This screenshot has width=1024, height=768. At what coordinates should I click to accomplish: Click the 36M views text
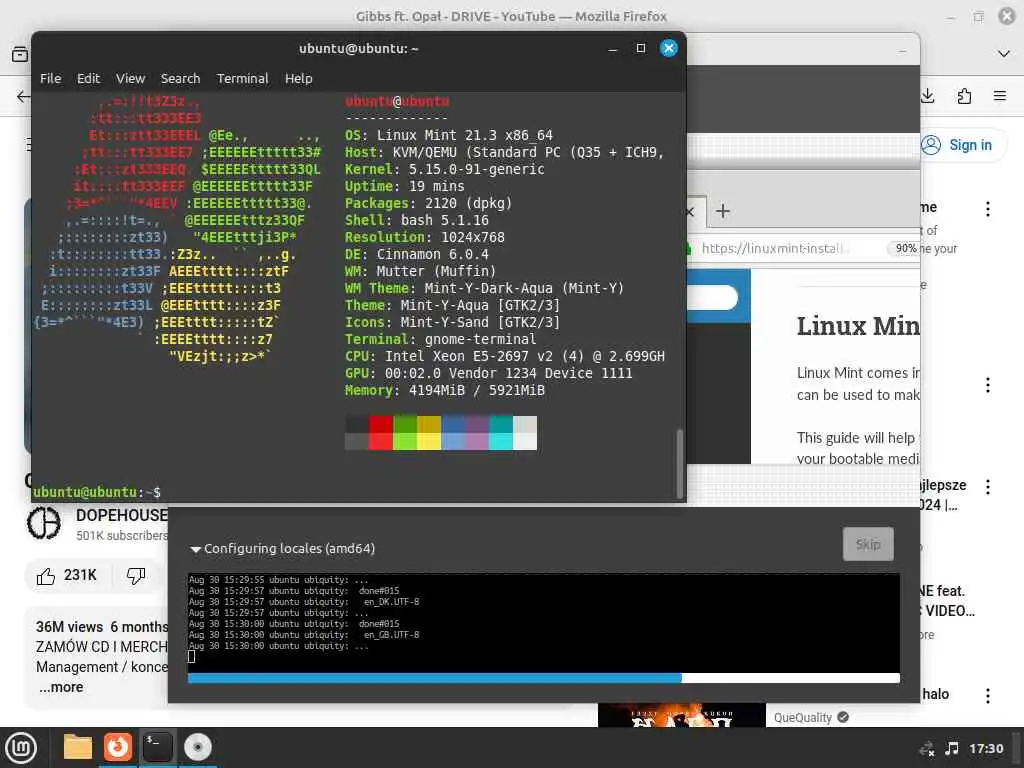69,627
